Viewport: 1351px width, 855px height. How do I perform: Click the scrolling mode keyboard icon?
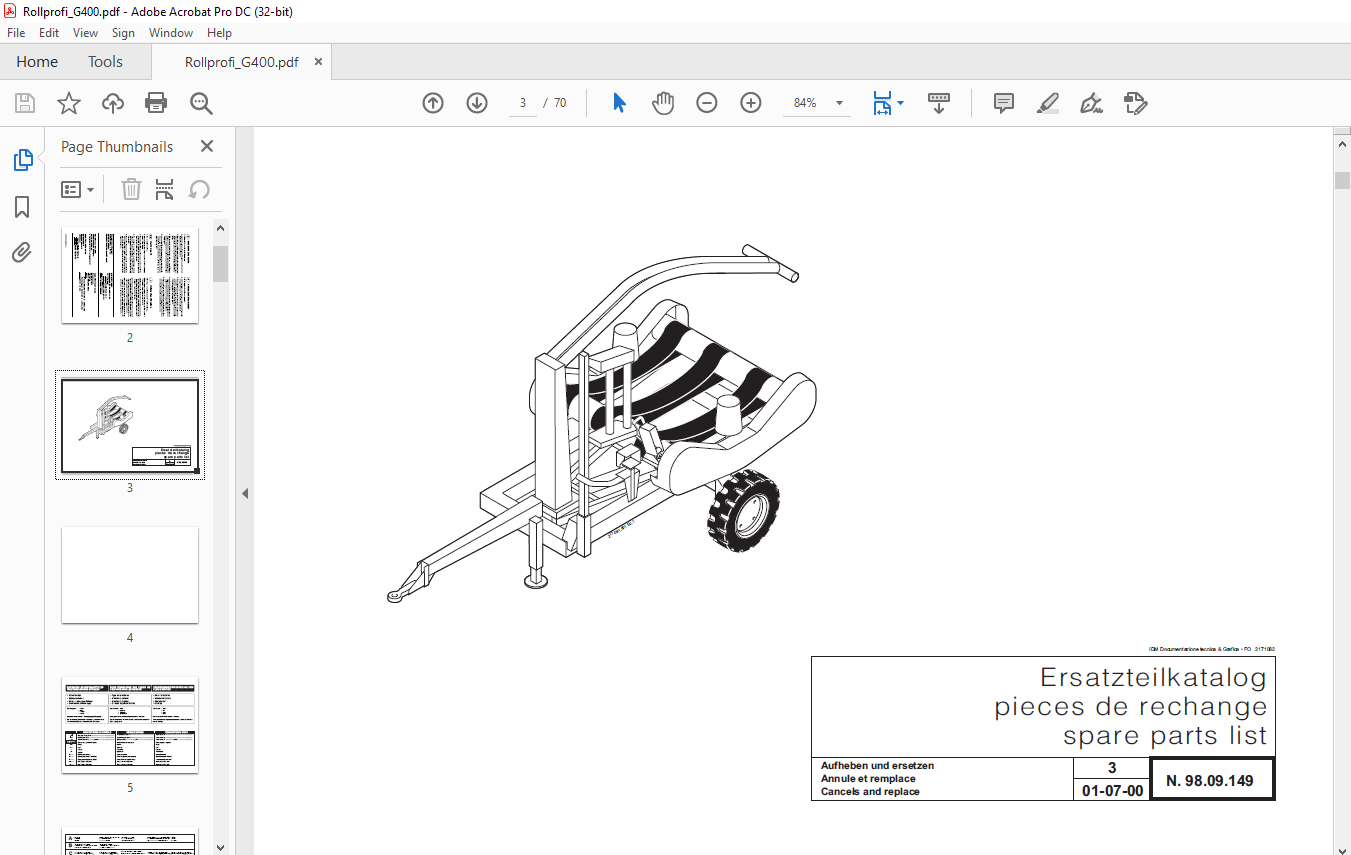(939, 103)
